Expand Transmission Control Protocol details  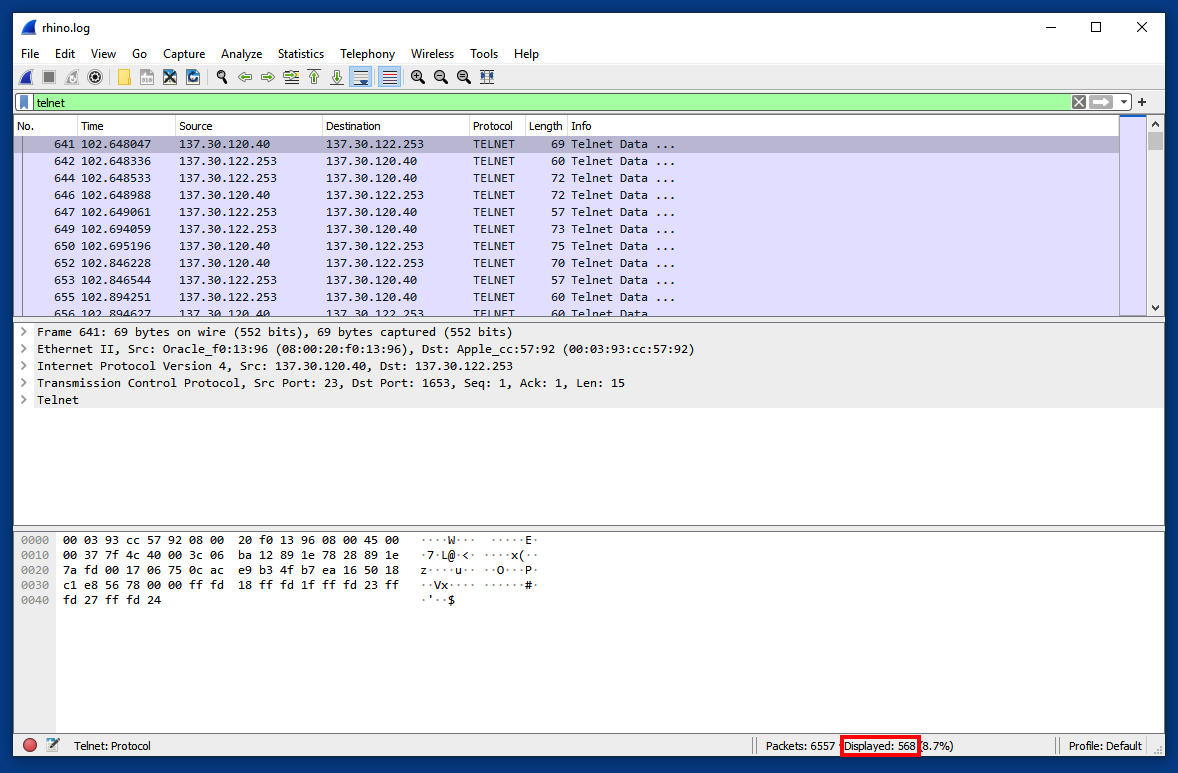23,383
